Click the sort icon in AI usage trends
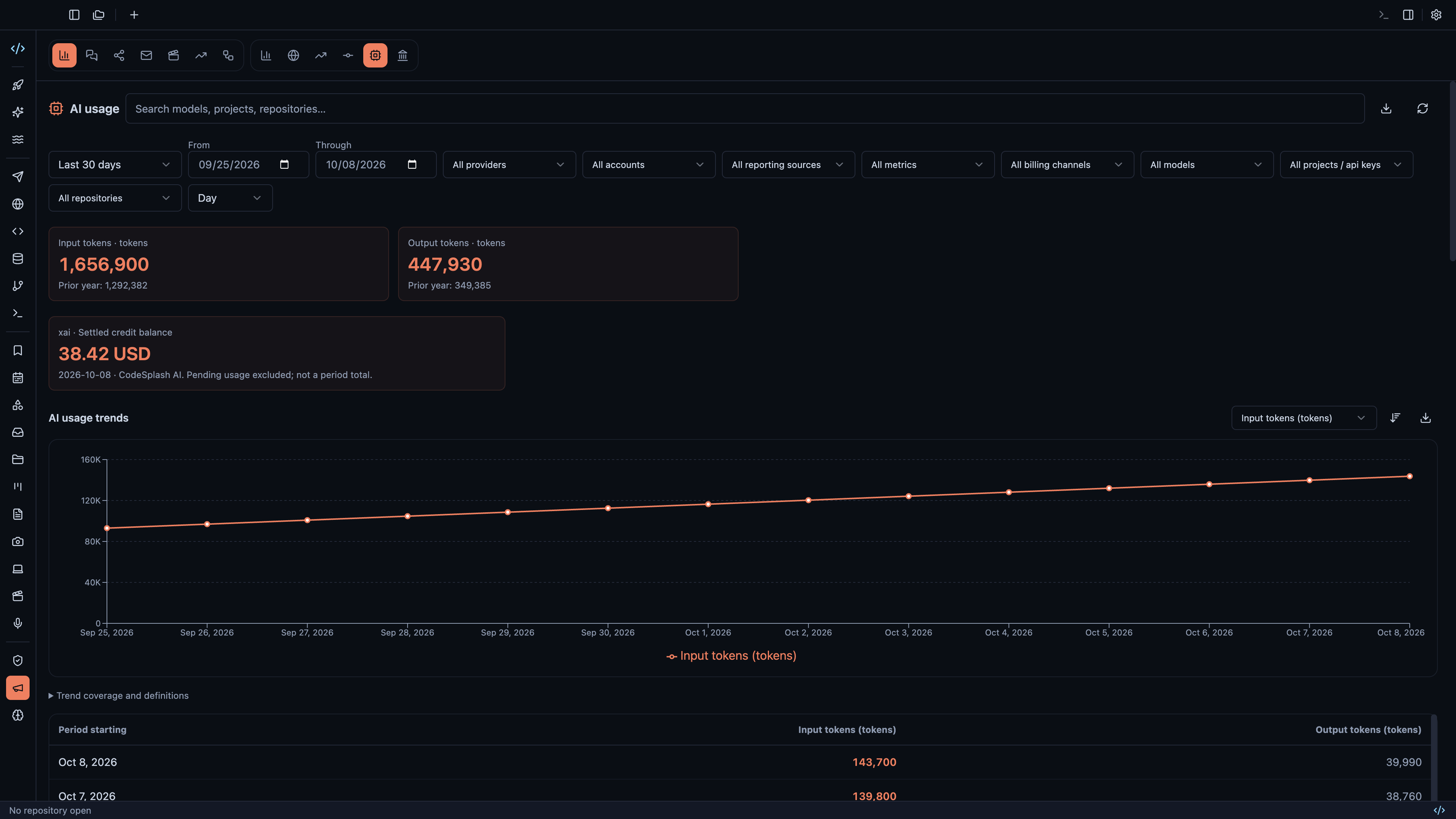 coord(1395,418)
